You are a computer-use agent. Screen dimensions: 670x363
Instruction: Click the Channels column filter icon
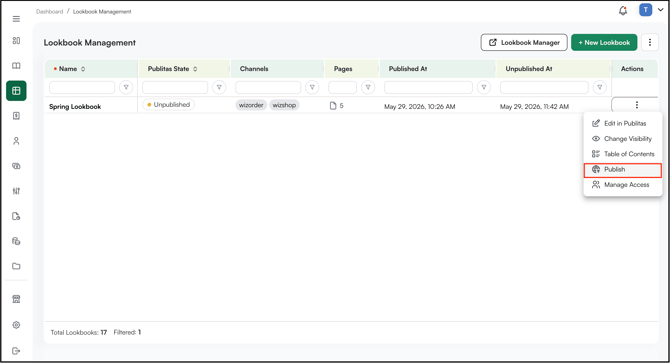point(312,87)
